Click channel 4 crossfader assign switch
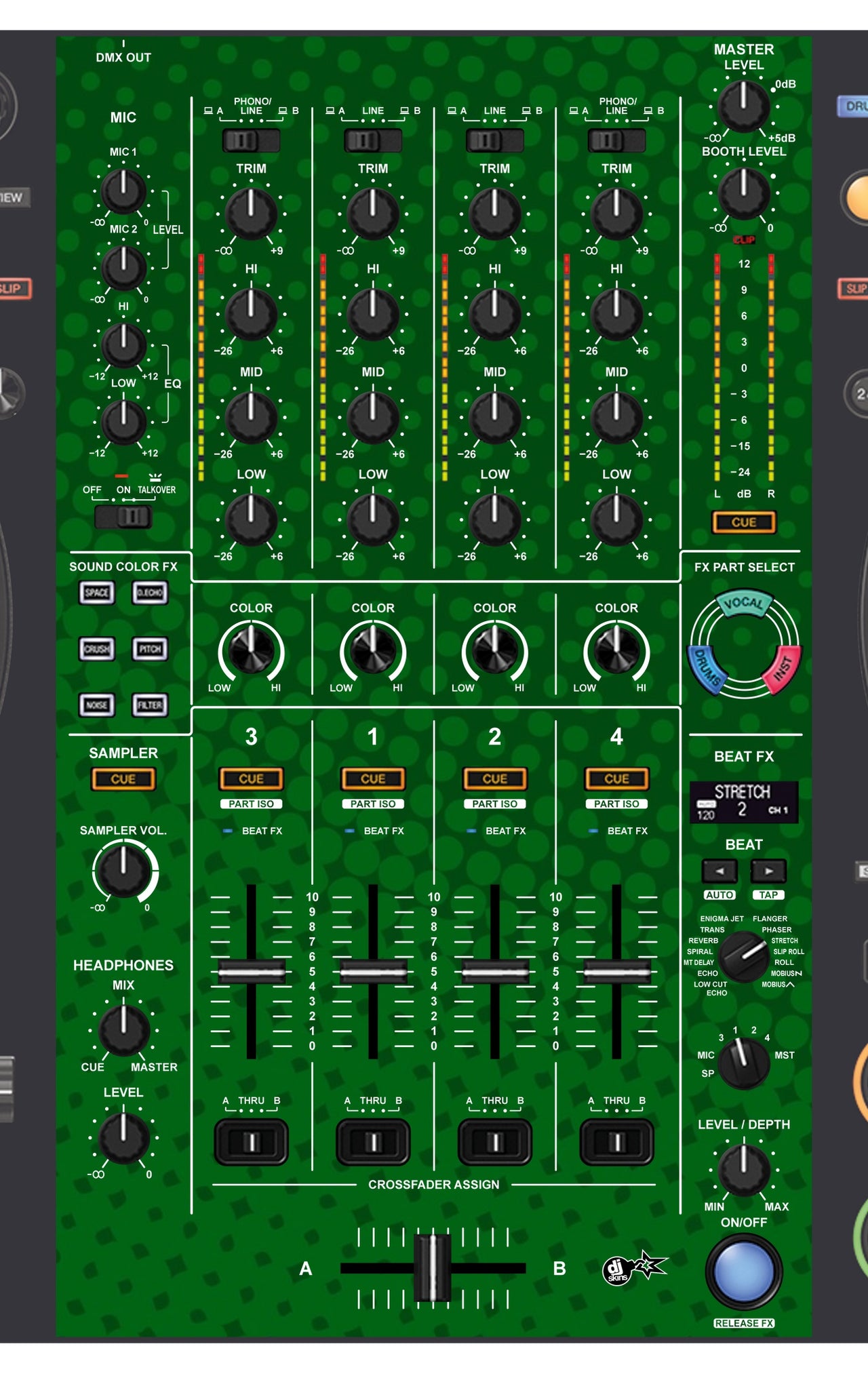Screen dimensions: 868x1380 (x=616, y=1142)
